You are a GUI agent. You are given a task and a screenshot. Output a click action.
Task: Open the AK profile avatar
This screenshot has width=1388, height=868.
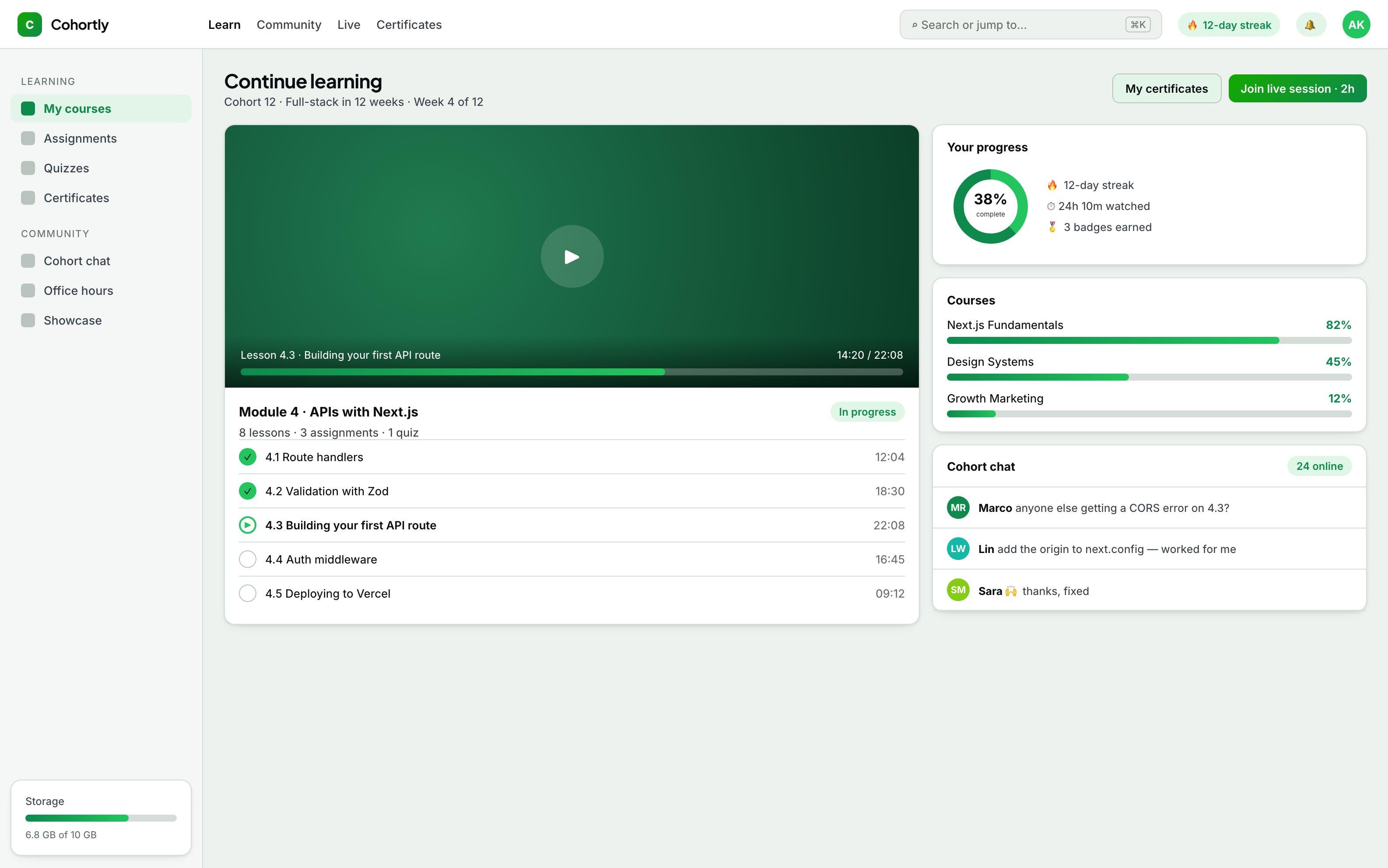coord(1356,24)
